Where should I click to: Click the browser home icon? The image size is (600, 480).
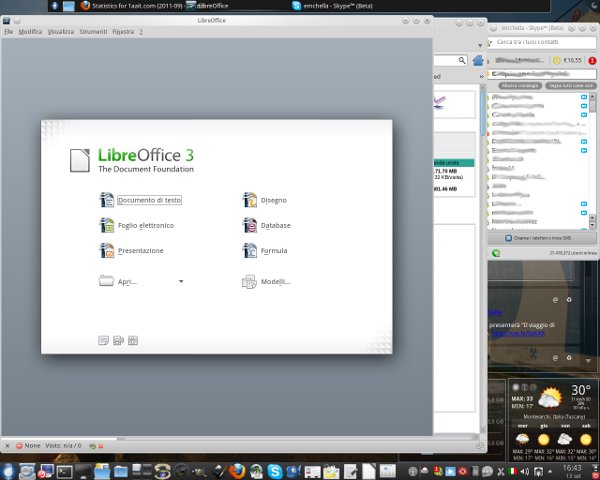(475, 60)
